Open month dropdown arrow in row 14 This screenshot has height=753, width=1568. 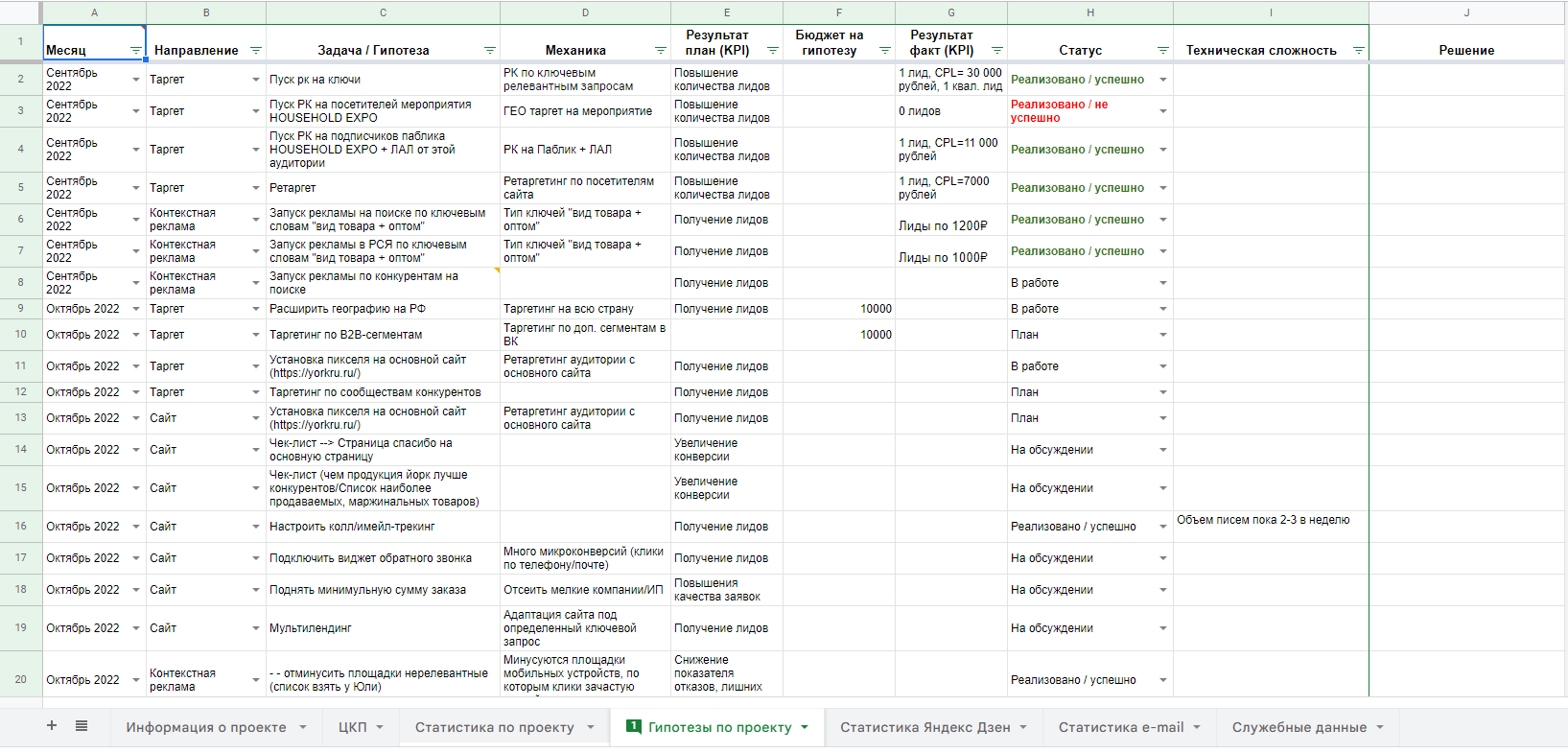[x=136, y=450]
